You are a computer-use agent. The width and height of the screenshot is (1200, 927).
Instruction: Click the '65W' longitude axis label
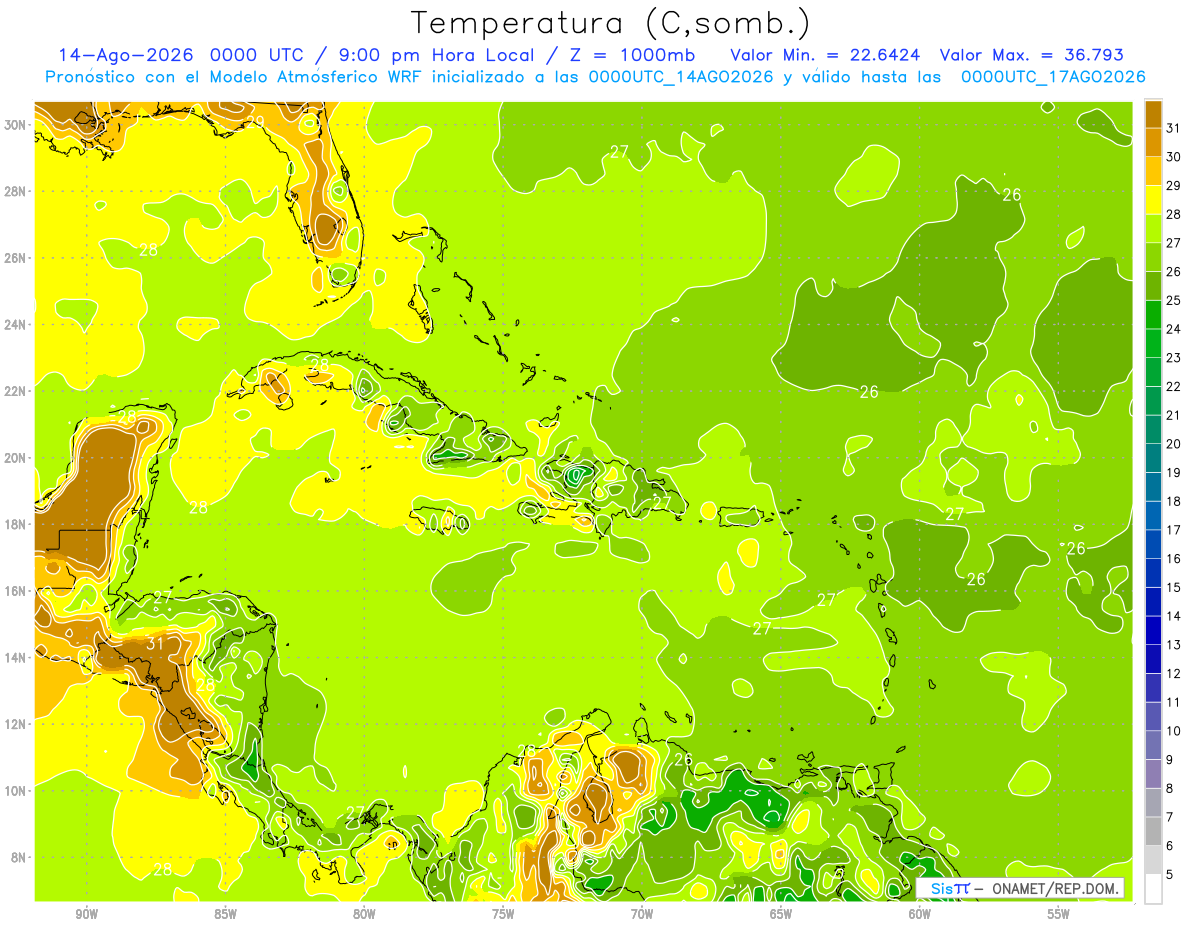coord(781,914)
